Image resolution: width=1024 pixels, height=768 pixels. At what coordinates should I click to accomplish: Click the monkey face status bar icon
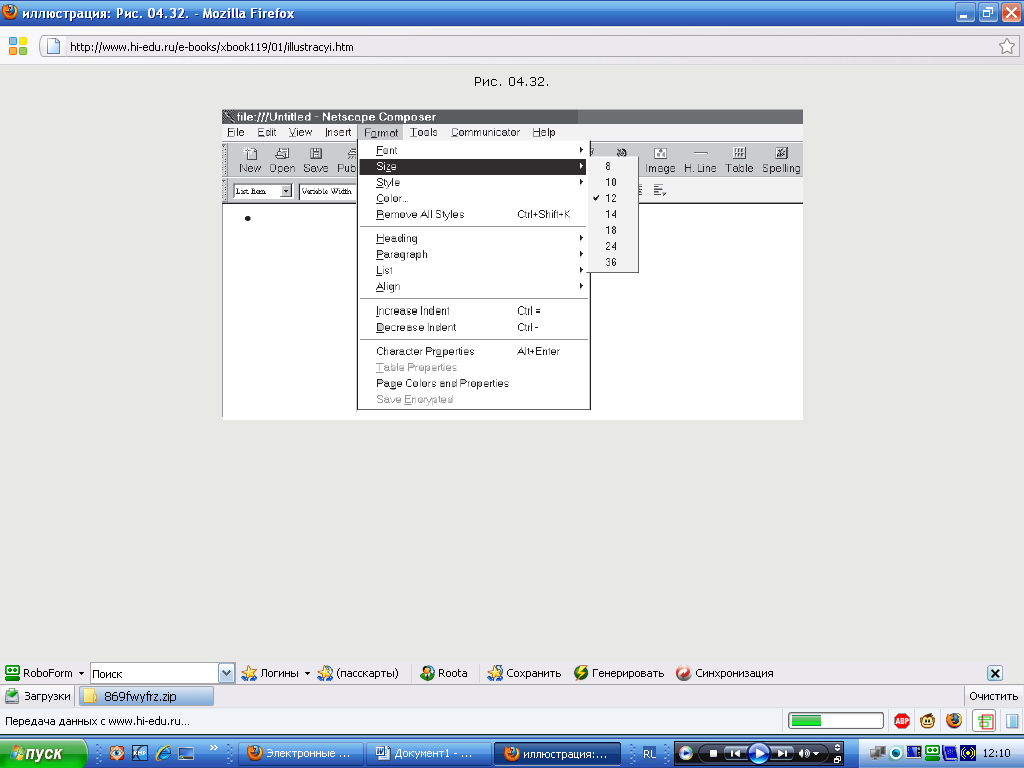tap(927, 721)
